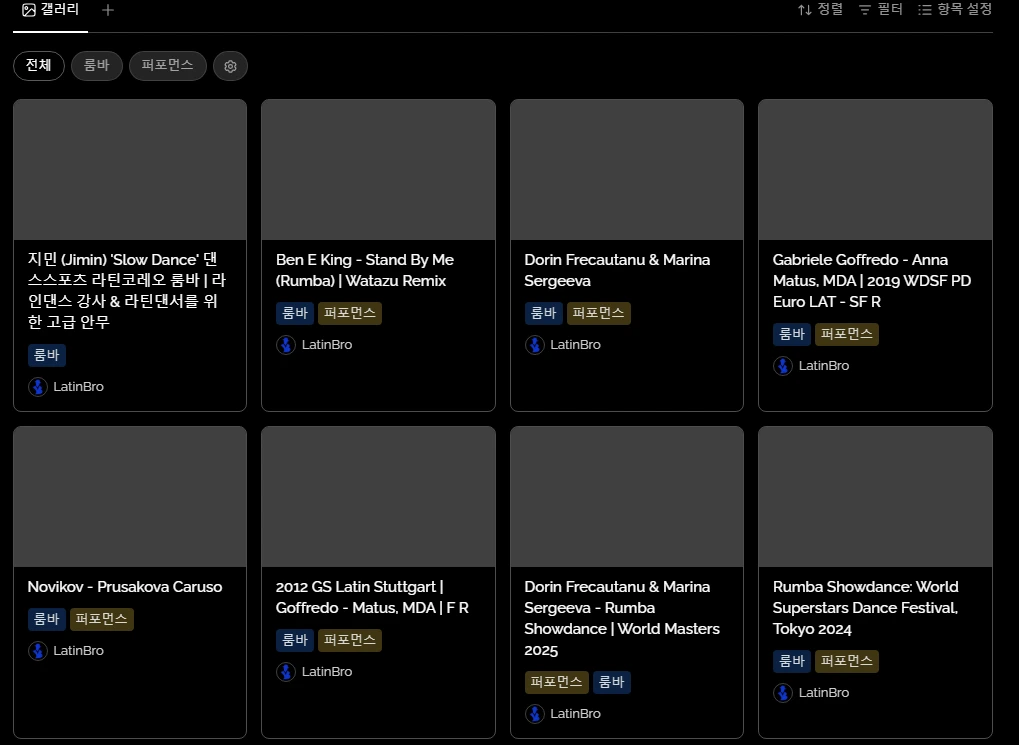Open the gear settings next to 퍼포먼스 filter
1019x745 pixels.
coord(230,66)
